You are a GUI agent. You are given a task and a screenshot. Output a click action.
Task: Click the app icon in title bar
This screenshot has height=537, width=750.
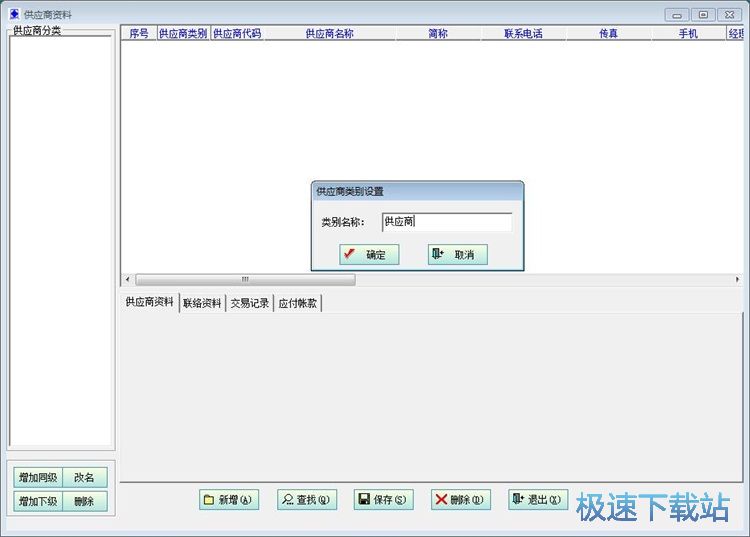point(15,14)
